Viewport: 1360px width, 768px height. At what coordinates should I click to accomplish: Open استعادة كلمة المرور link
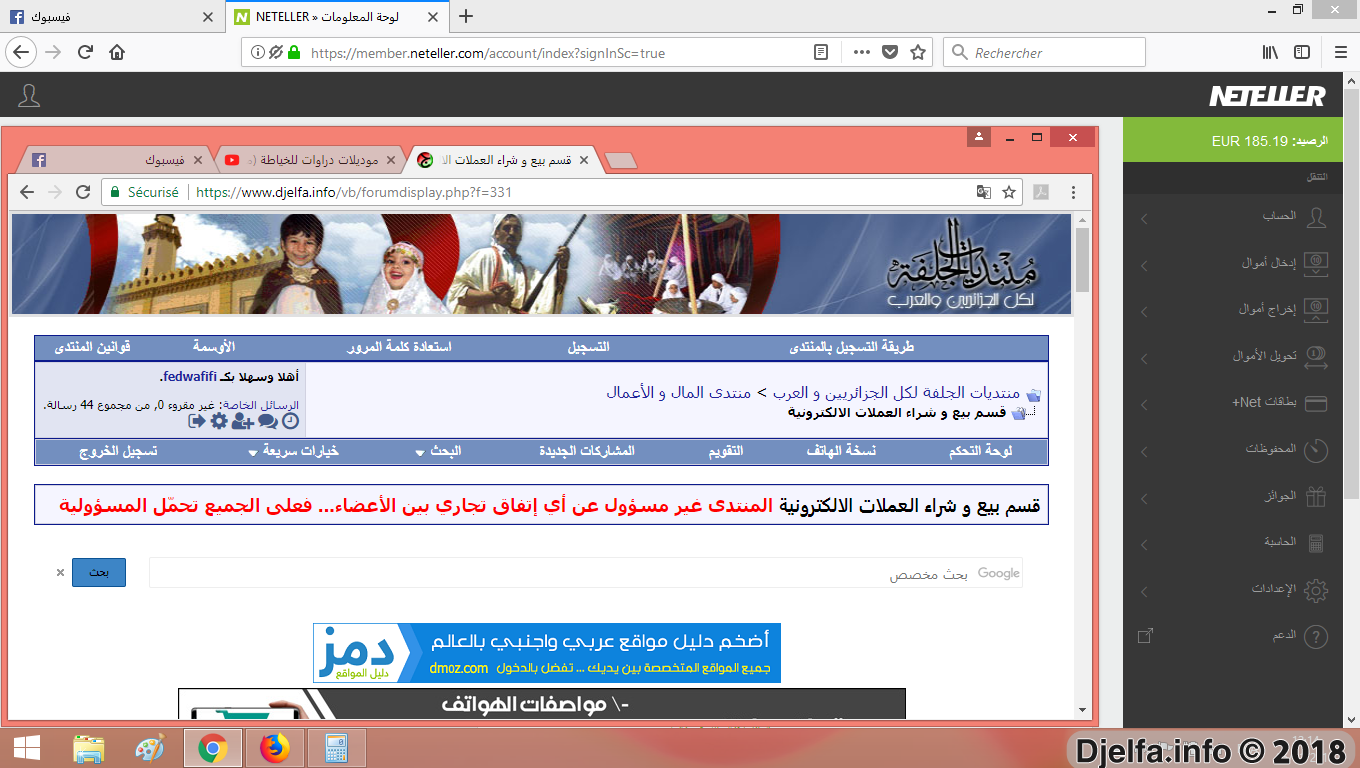click(x=399, y=347)
